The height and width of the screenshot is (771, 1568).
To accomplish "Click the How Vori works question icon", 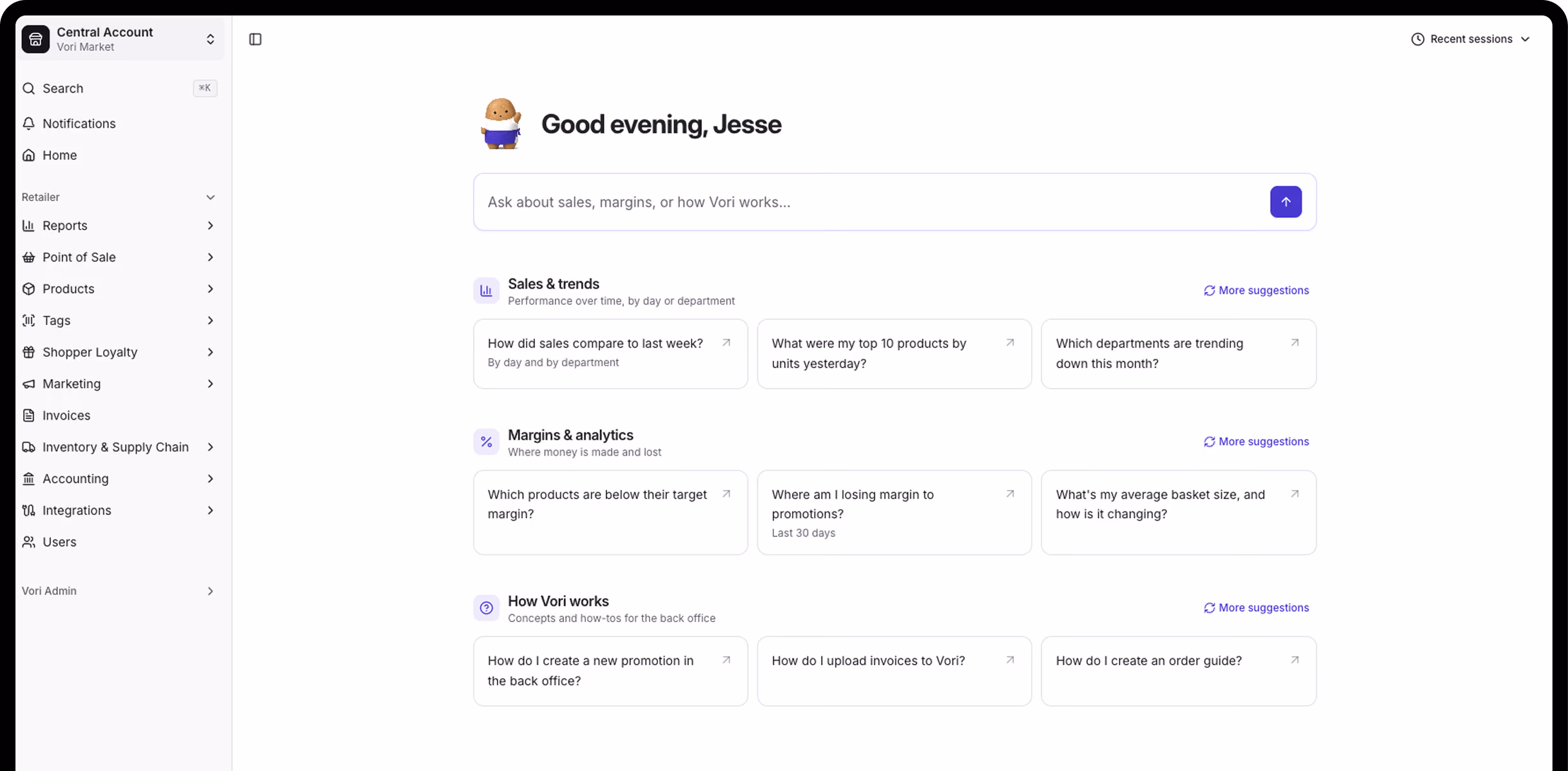I will [487, 608].
